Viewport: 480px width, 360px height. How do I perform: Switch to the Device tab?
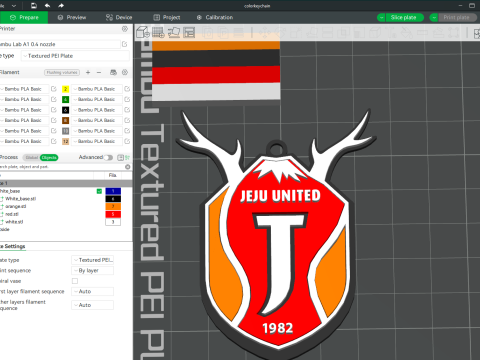pos(119,17)
